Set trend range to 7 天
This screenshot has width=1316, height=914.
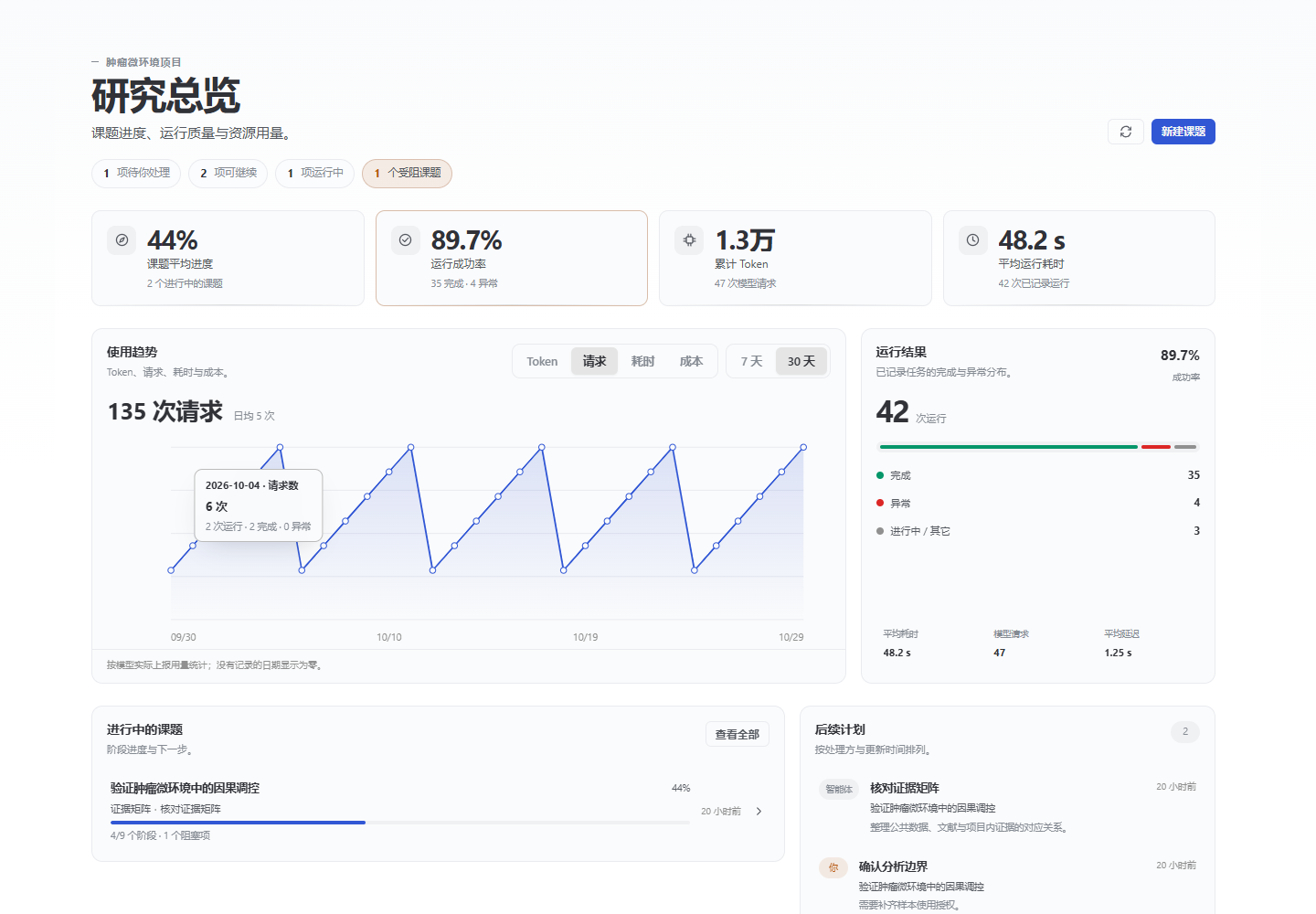coord(751,361)
